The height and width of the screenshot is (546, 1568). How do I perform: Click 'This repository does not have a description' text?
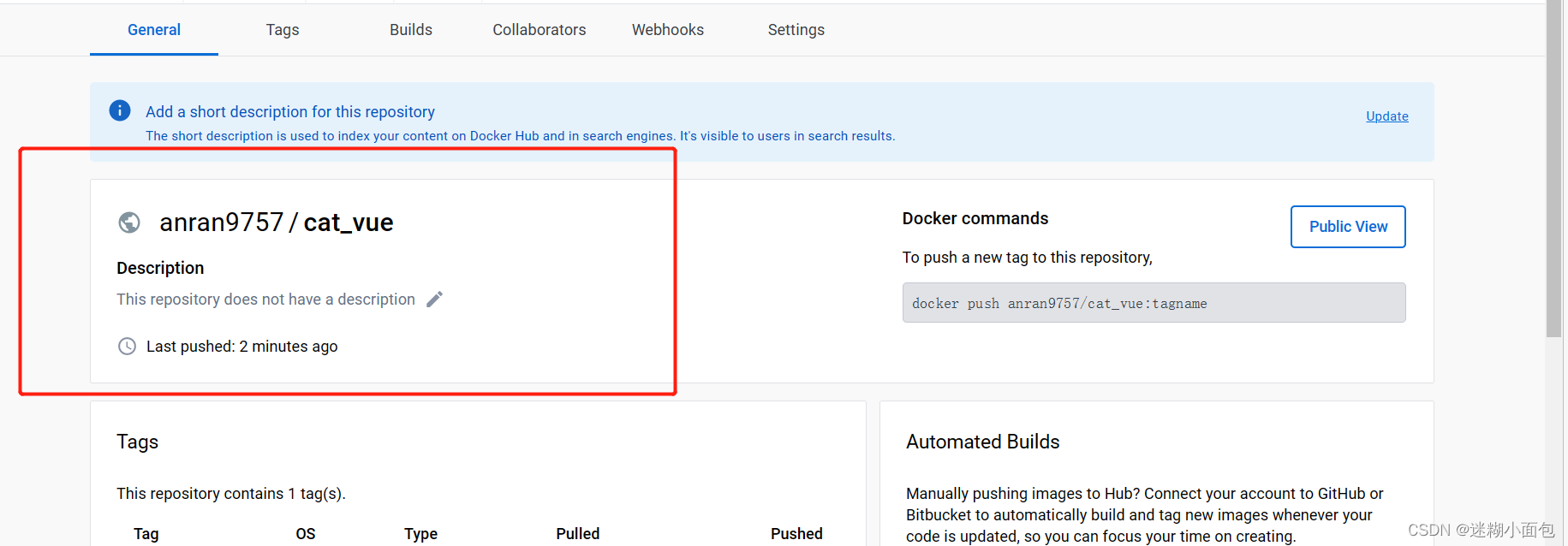click(265, 299)
